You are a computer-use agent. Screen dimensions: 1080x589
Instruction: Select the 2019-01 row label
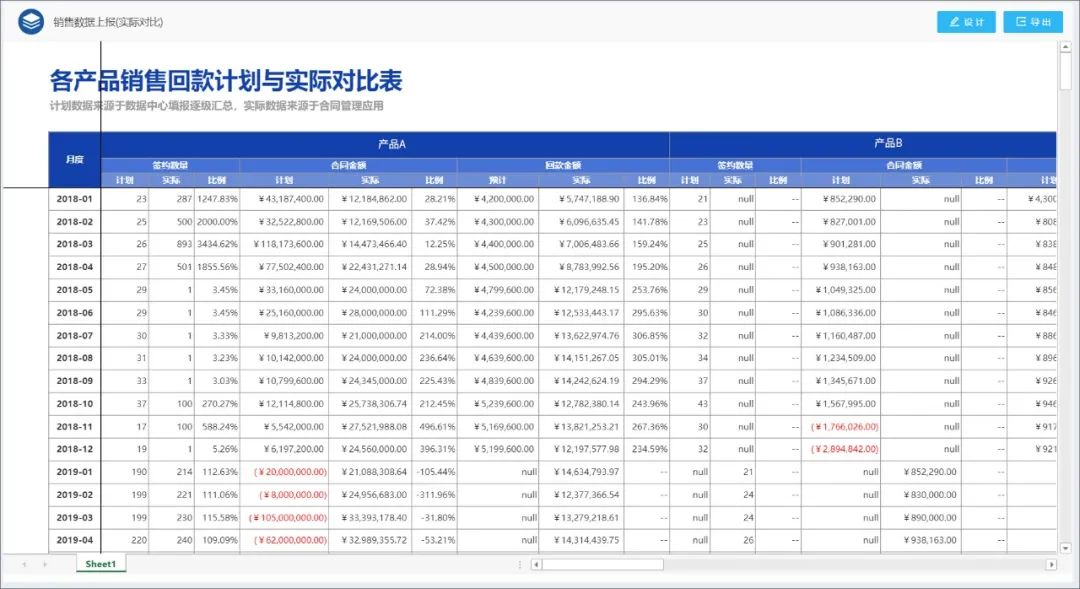(x=74, y=472)
